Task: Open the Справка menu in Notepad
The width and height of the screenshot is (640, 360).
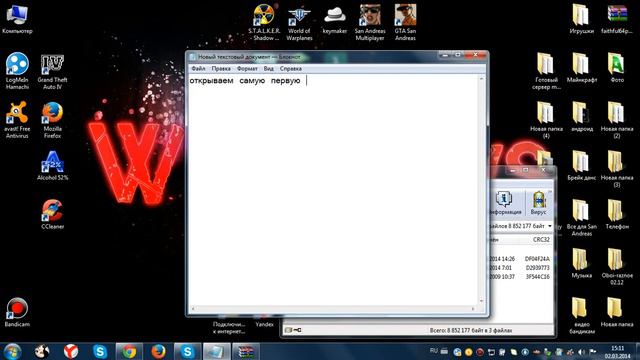Action: (x=291, y=69)
